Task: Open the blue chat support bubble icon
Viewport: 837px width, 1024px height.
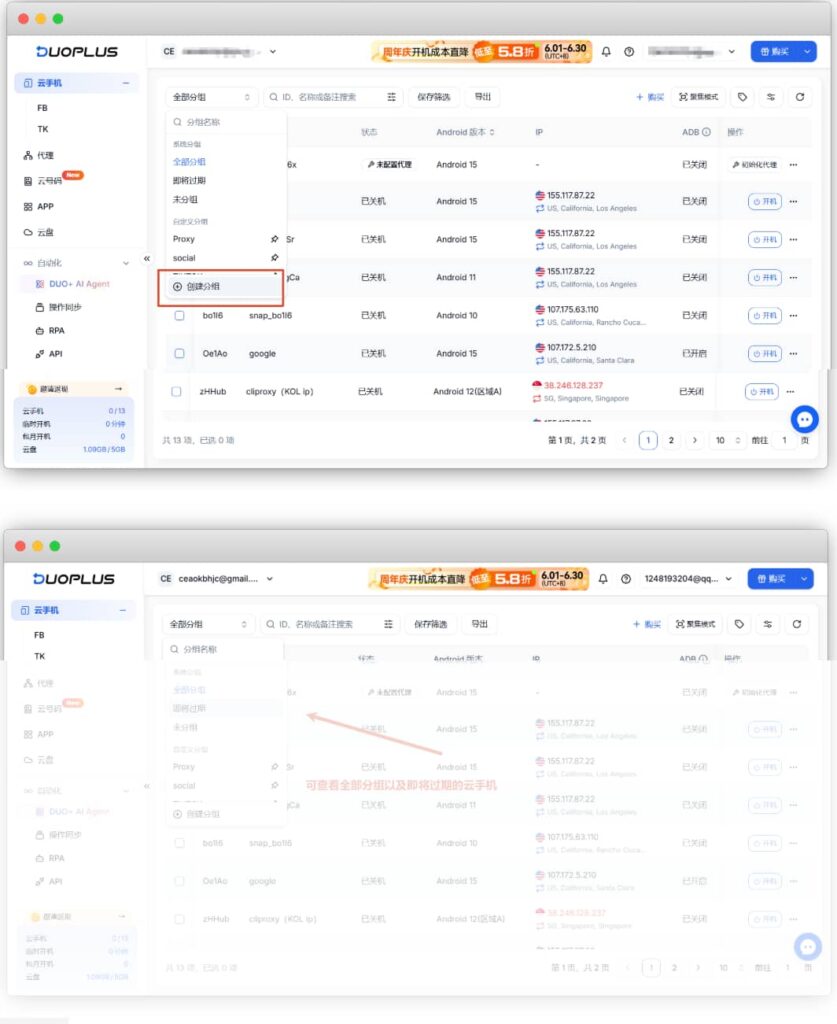Action: click(x=804, y=419)
